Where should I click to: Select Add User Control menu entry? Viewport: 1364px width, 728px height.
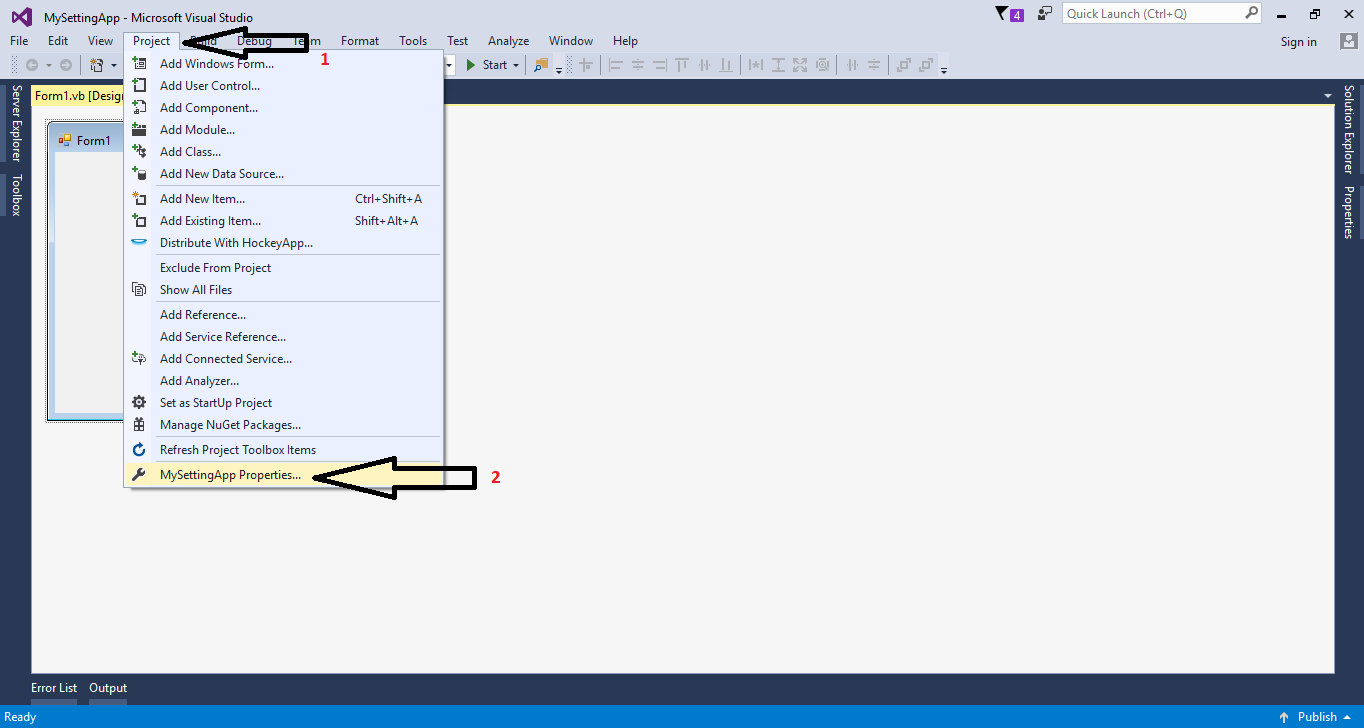coord(282,86)
